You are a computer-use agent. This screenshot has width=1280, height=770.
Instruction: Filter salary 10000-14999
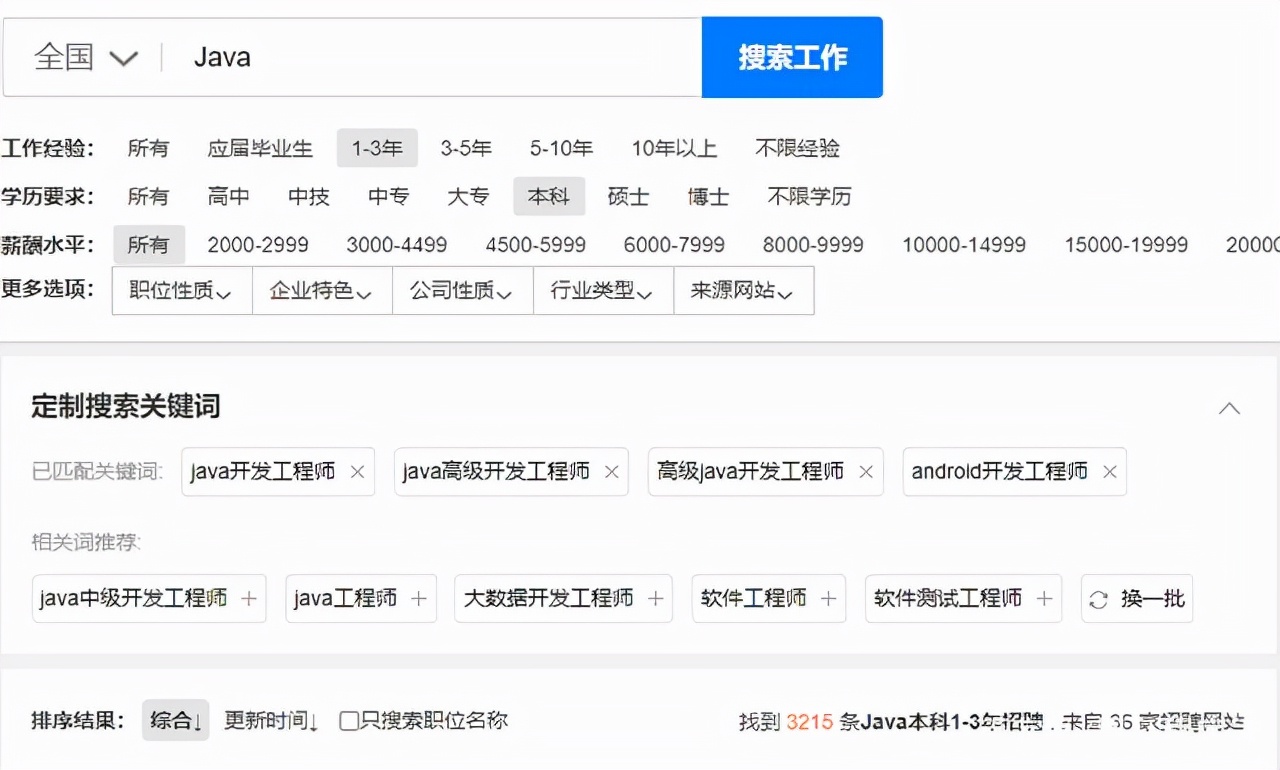tap(964, 244)
